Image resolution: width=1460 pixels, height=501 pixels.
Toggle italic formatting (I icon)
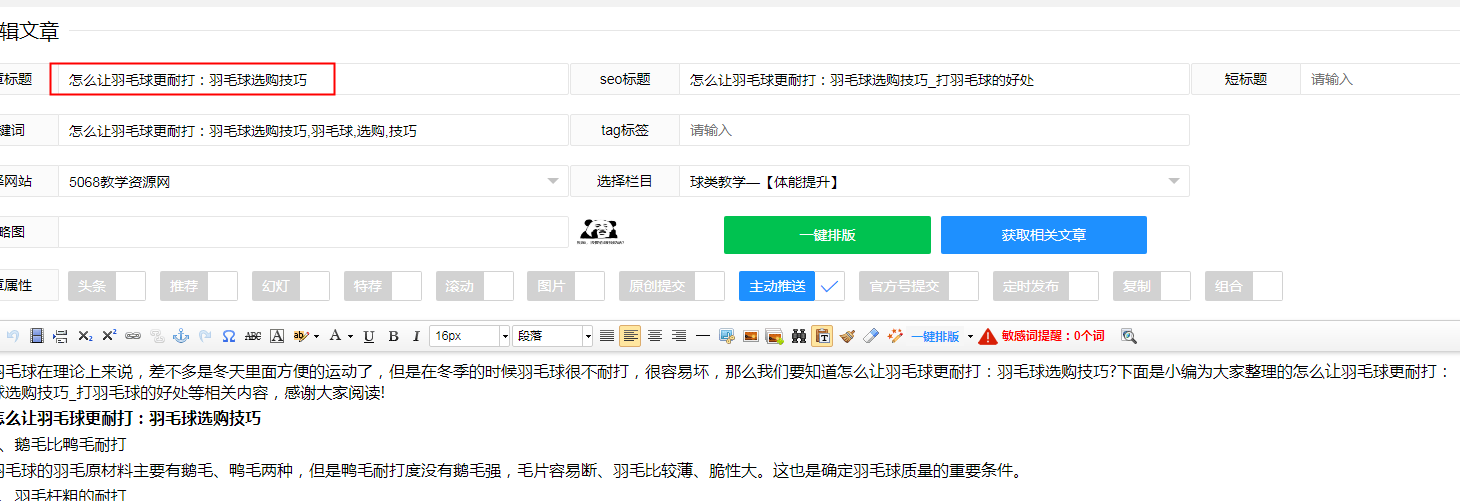(416, 336)
